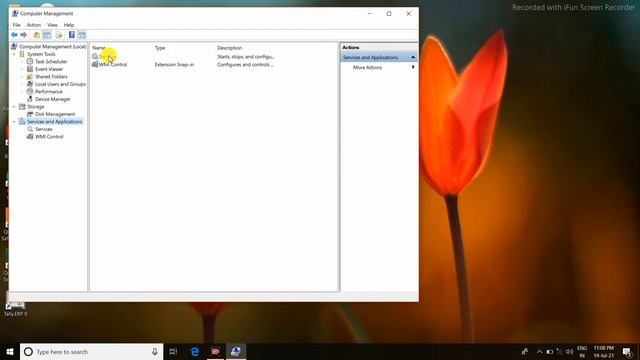Viewport: 640px width, 360px height.
Task: Click the Computer Management root node icon
Action: click(14, 47)
